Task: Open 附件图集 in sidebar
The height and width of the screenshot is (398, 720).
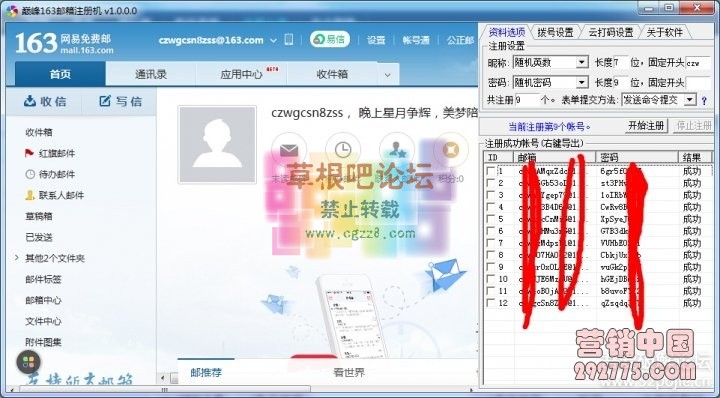Action: [43, 342]
